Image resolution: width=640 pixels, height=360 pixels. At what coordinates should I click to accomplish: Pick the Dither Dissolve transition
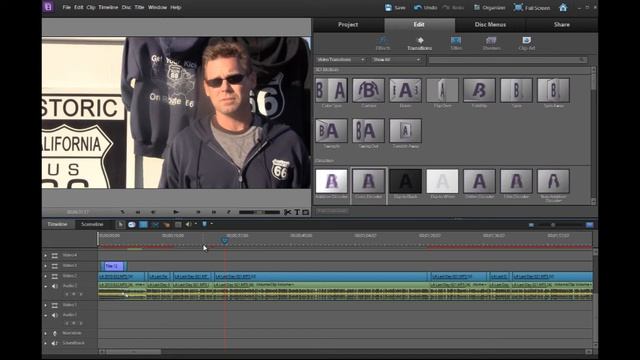click(x=479, y=181)
